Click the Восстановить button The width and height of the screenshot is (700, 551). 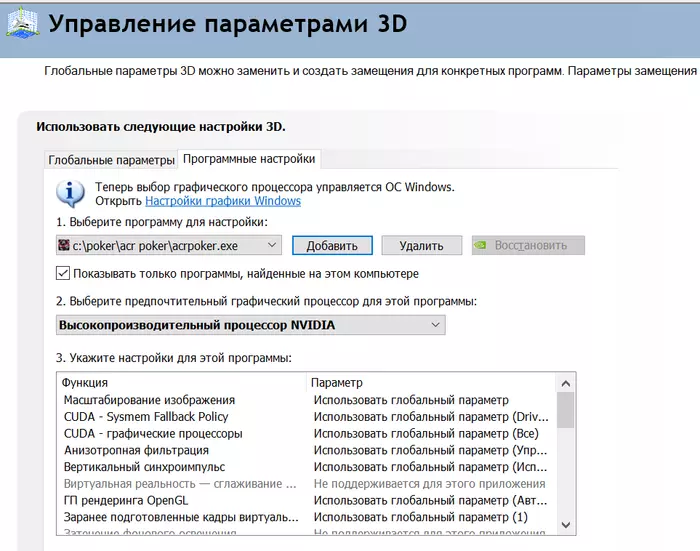point(528,245)
